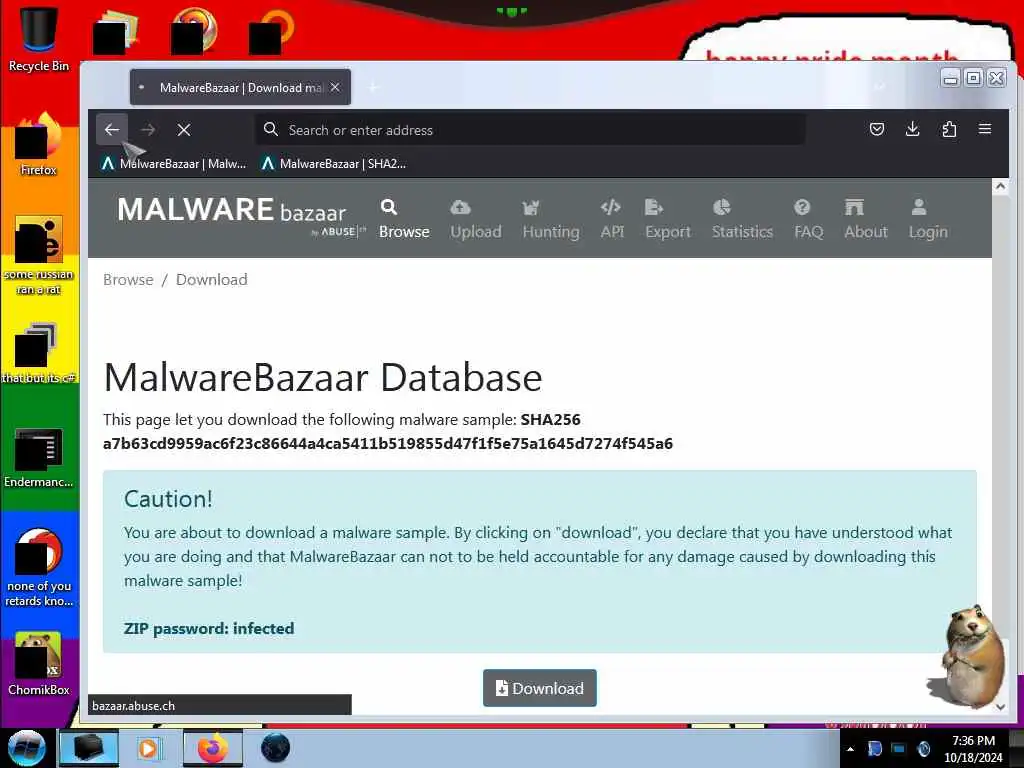1024x768 pixels.
Task: Open the Firefox desktop shortcut
Action: pos(39,144)
